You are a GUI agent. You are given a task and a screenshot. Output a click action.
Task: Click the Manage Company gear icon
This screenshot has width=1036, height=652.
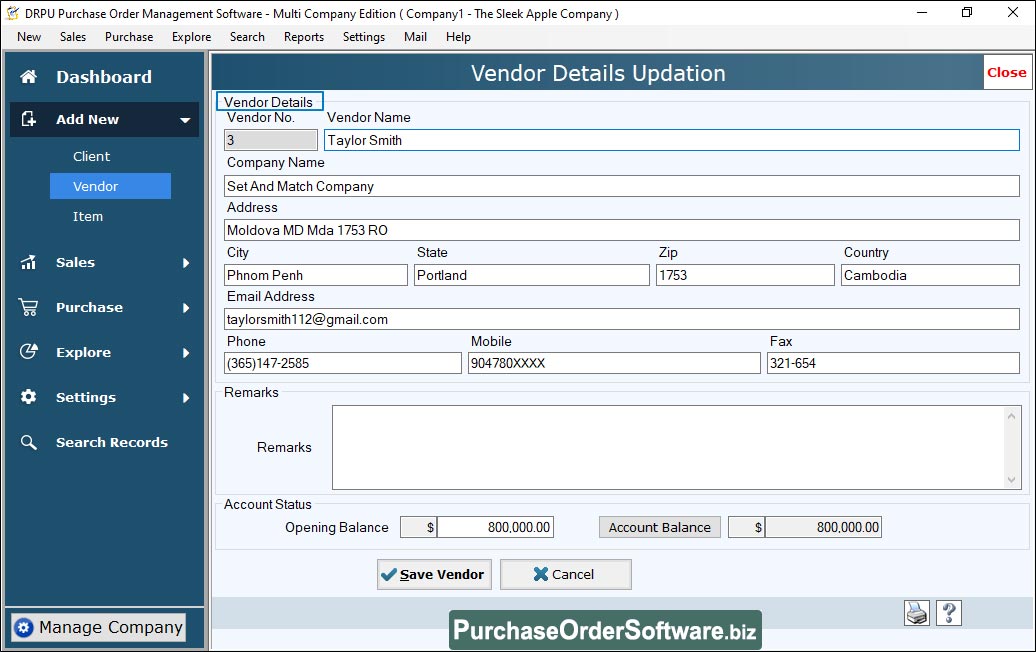click(x=24, y=628)
